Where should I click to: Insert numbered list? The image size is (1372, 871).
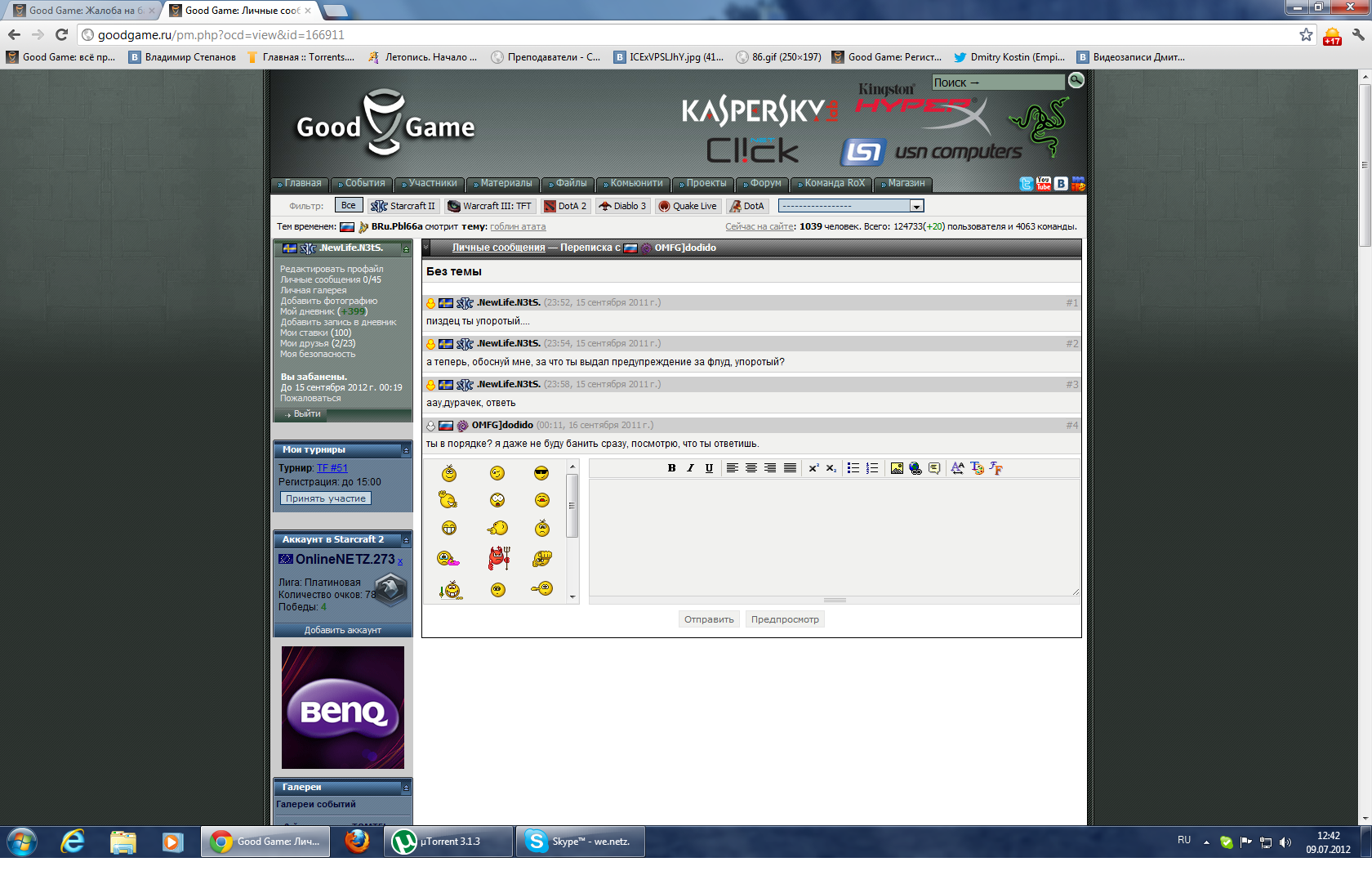[x=872, y=468]
